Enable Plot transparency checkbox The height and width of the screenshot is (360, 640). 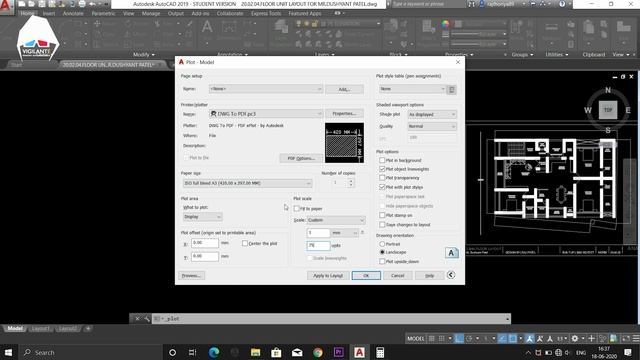click(382, 178)
